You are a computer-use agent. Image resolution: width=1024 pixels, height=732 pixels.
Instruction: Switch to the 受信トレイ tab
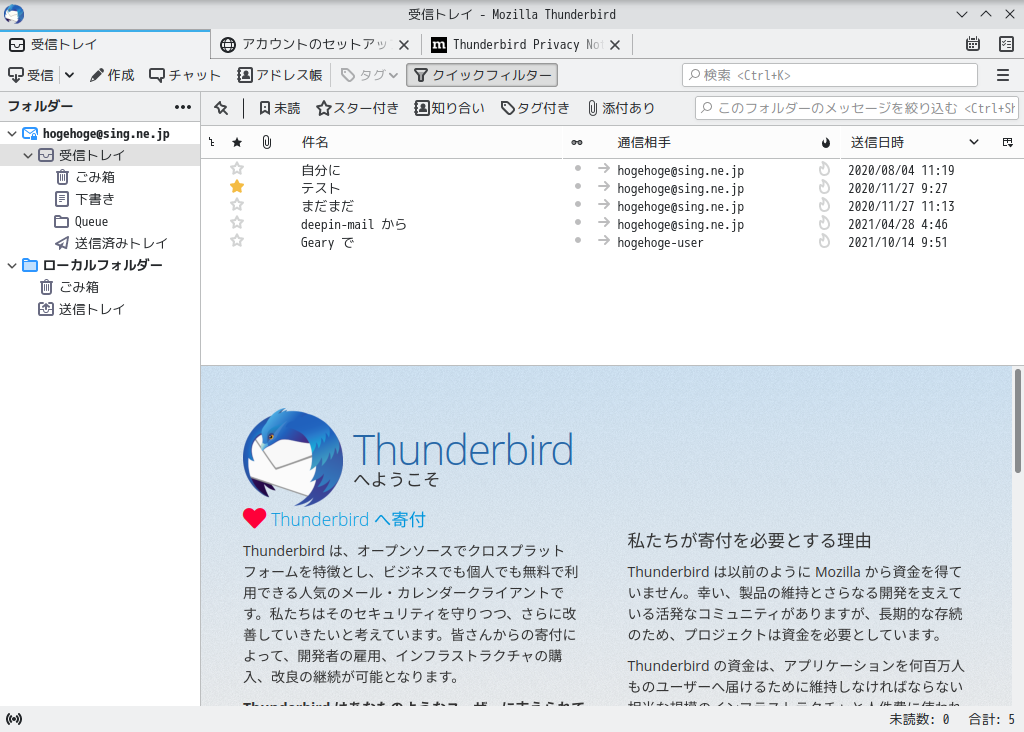(x=106, y=44)
